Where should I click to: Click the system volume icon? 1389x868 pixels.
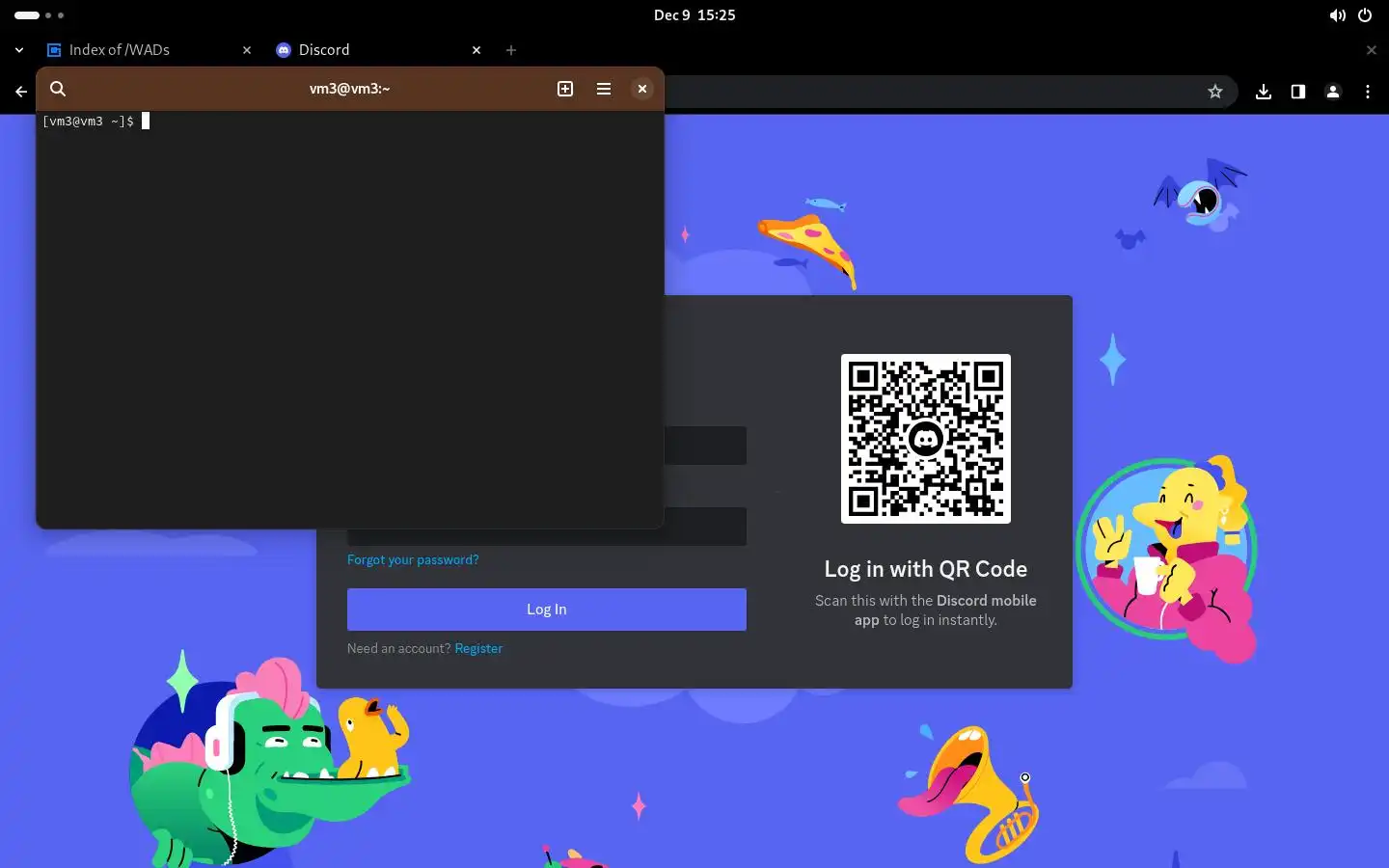click(1337, 15)
